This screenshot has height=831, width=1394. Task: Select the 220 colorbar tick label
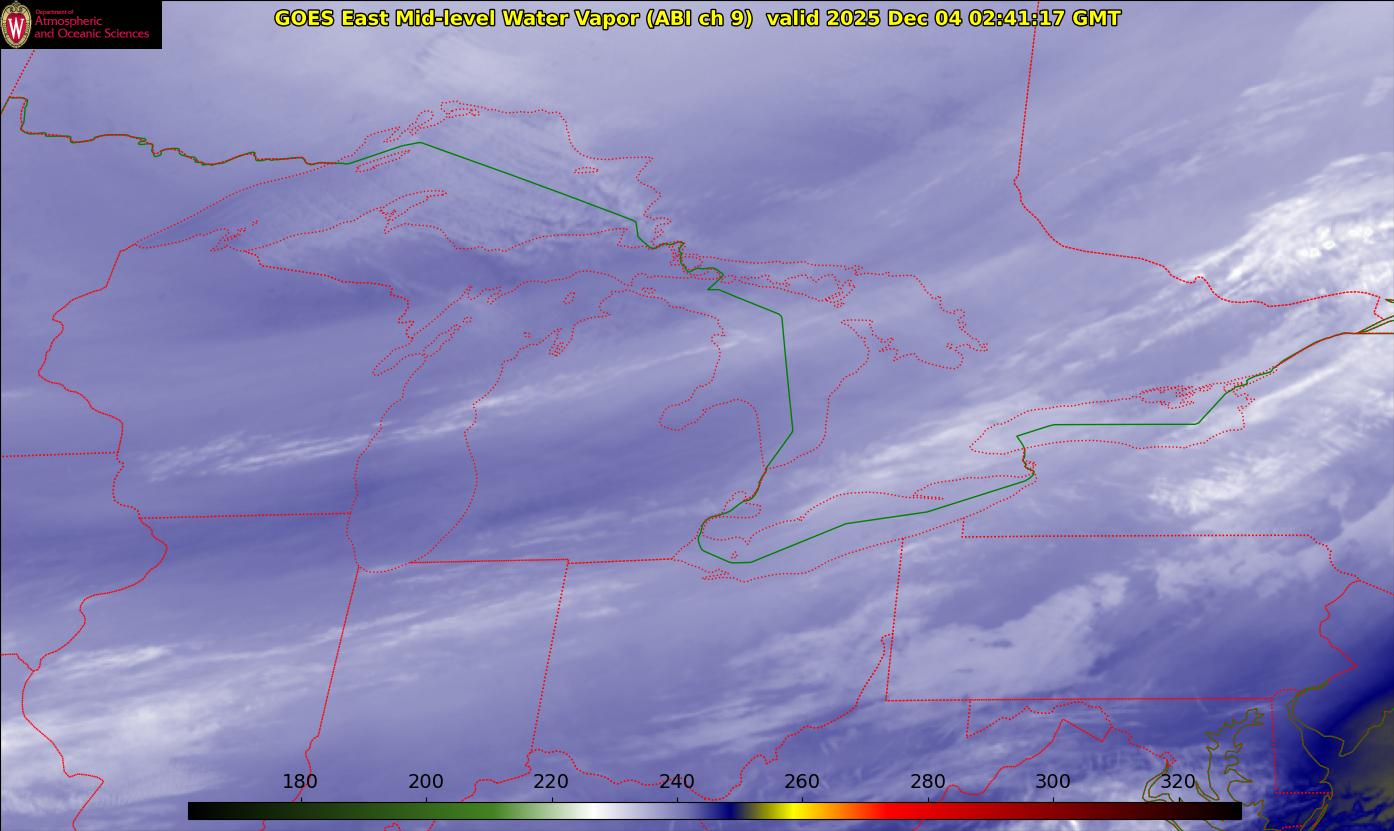(551, 781)
